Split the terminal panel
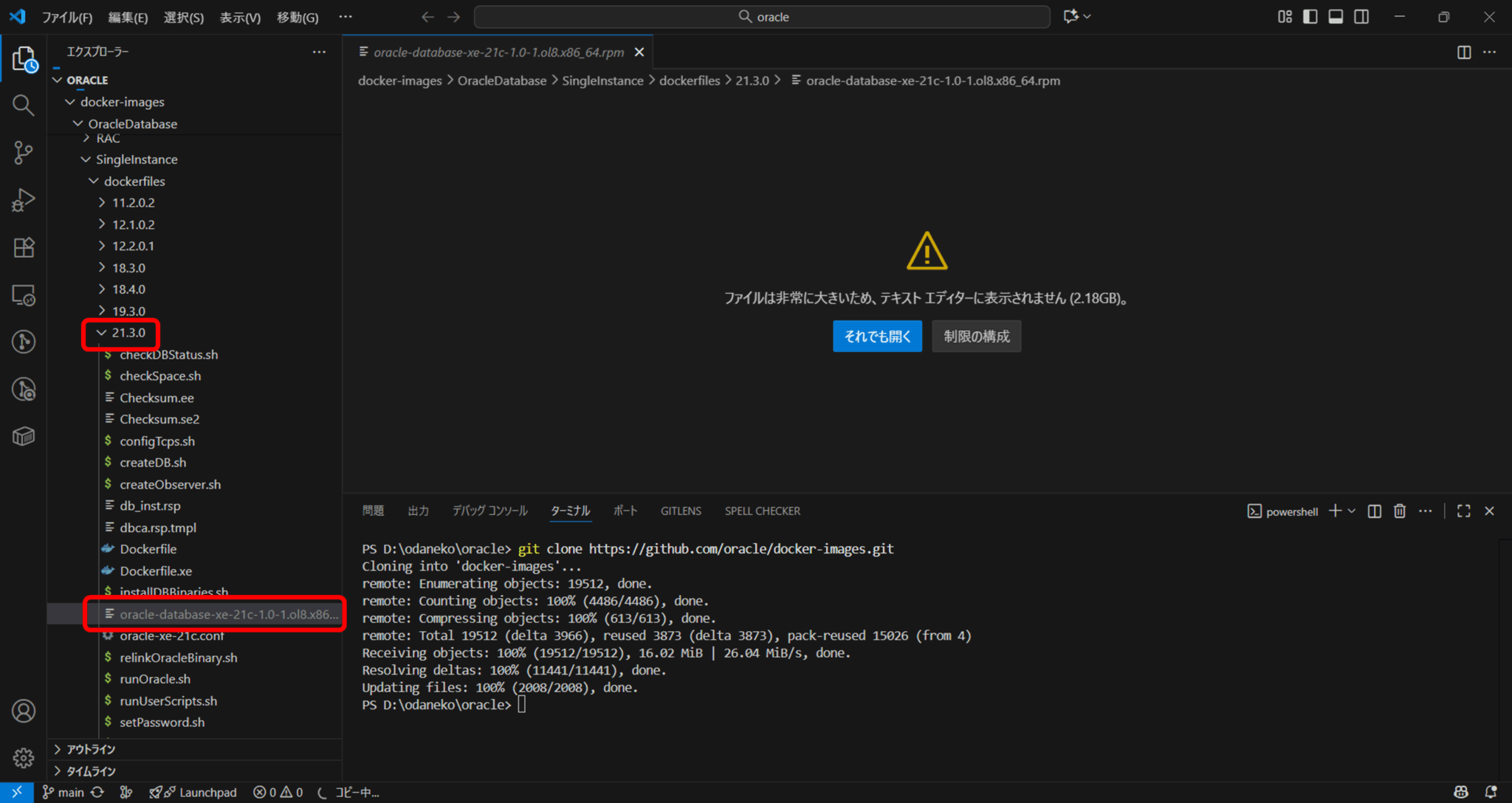This screenshot has width=1512, height=803. 1374,511
